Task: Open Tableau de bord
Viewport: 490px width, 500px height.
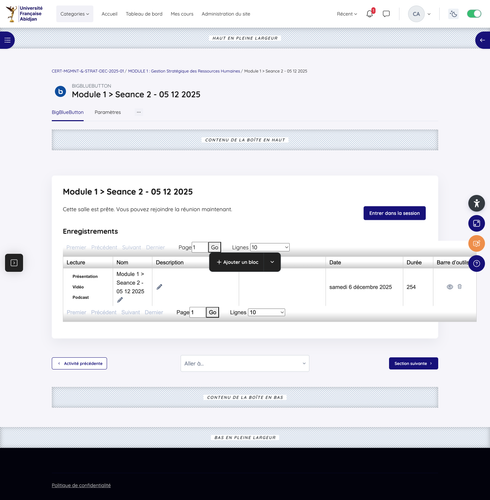Action: tap(144, 14)
